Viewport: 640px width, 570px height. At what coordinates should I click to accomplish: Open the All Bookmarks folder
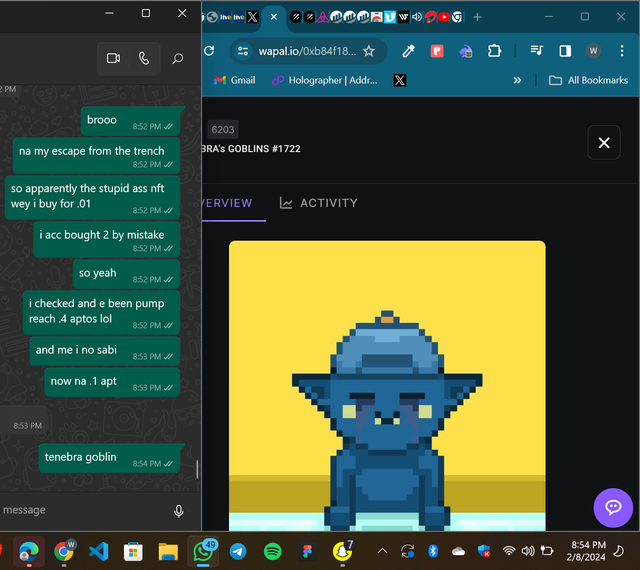click(x=588, y=80)
